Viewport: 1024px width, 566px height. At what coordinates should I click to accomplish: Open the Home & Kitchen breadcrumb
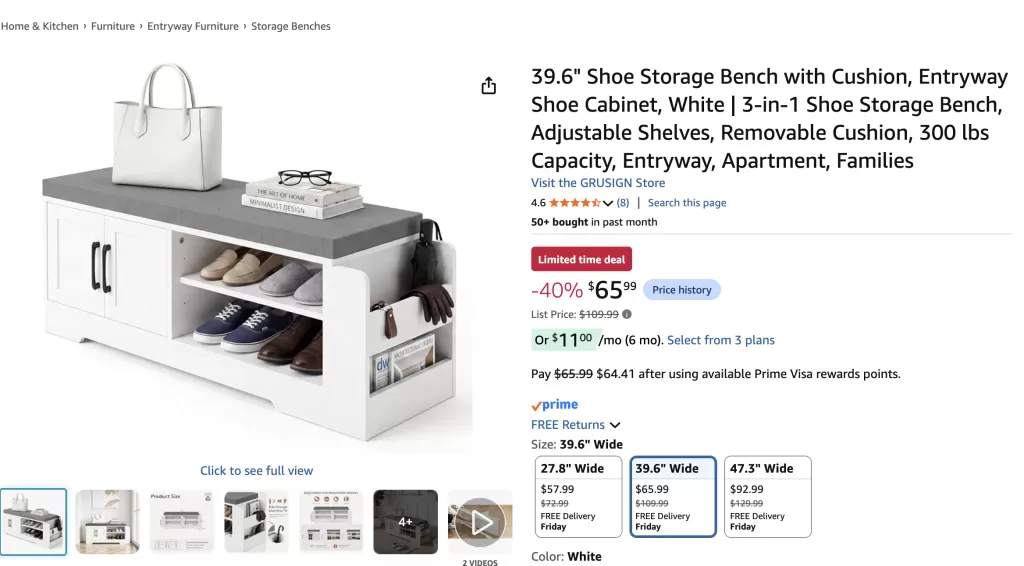click(39, 26)
